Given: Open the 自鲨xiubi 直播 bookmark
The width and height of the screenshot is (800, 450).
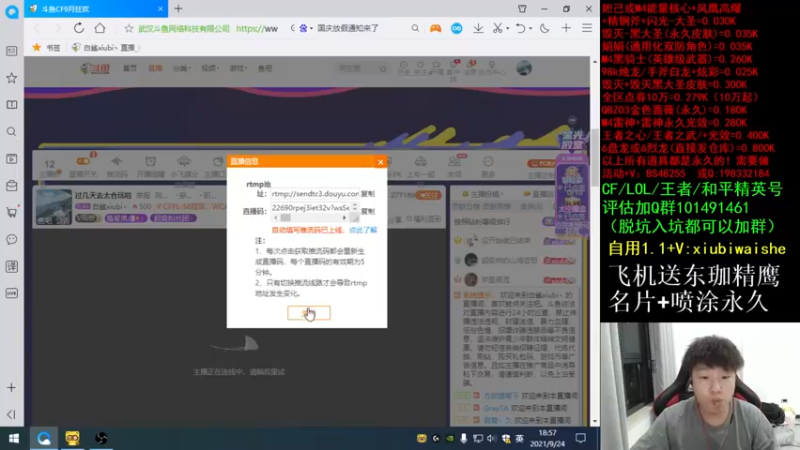Looking at the screenshot, I should coord(104,47).
